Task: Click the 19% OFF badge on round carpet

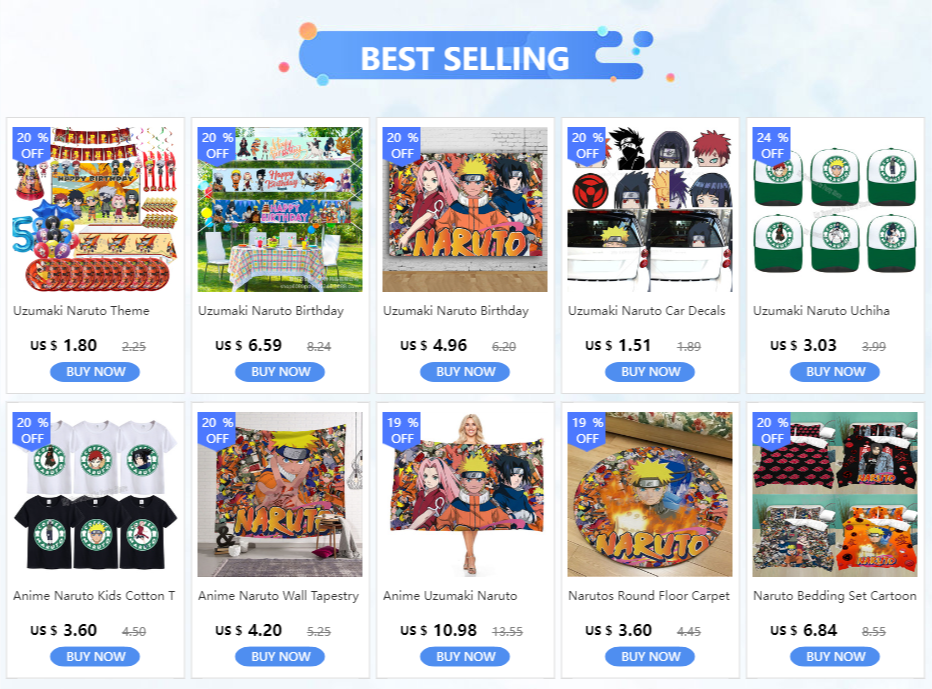Action: coord(587,430)
